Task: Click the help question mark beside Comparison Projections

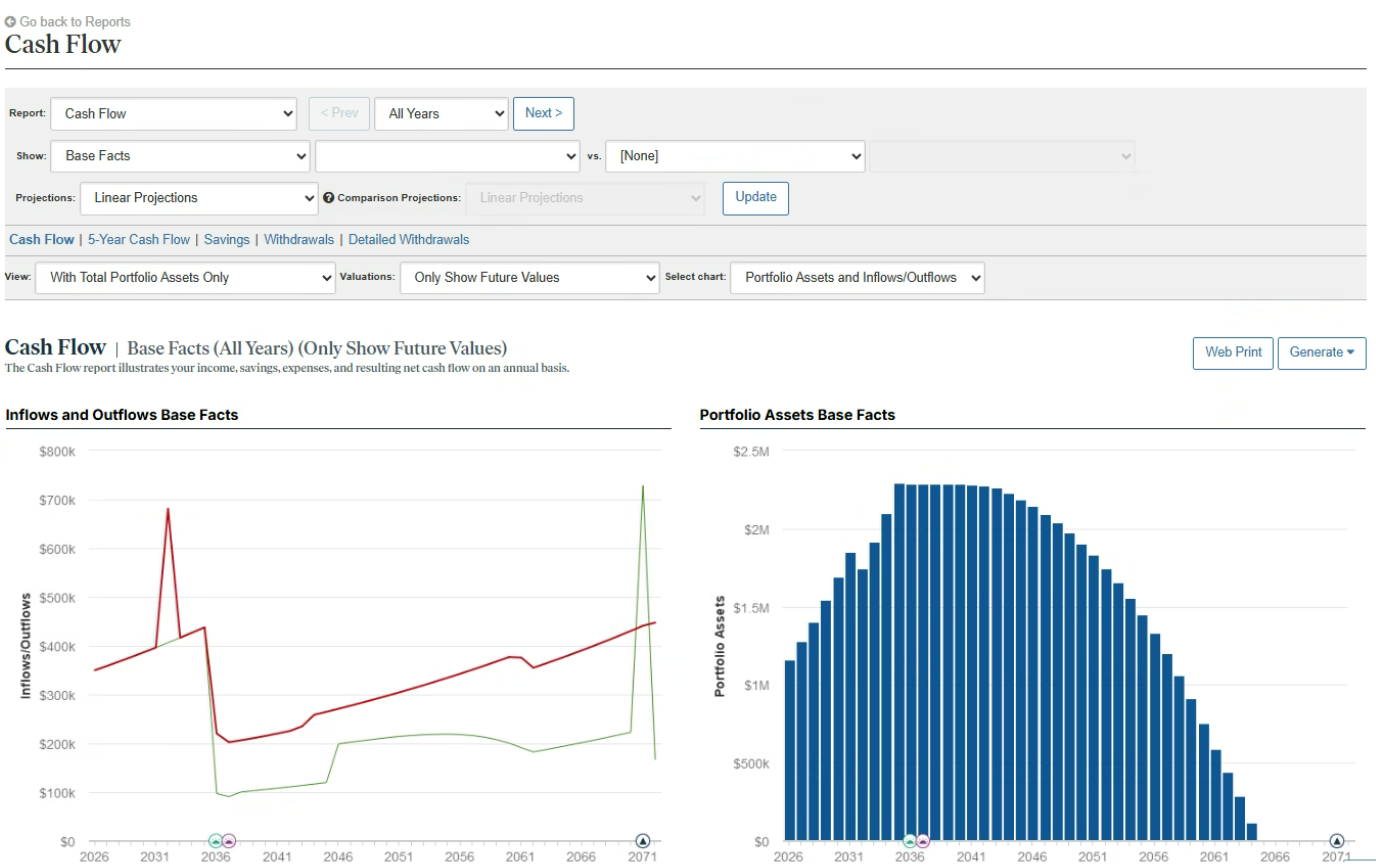Action: [329, 198]
